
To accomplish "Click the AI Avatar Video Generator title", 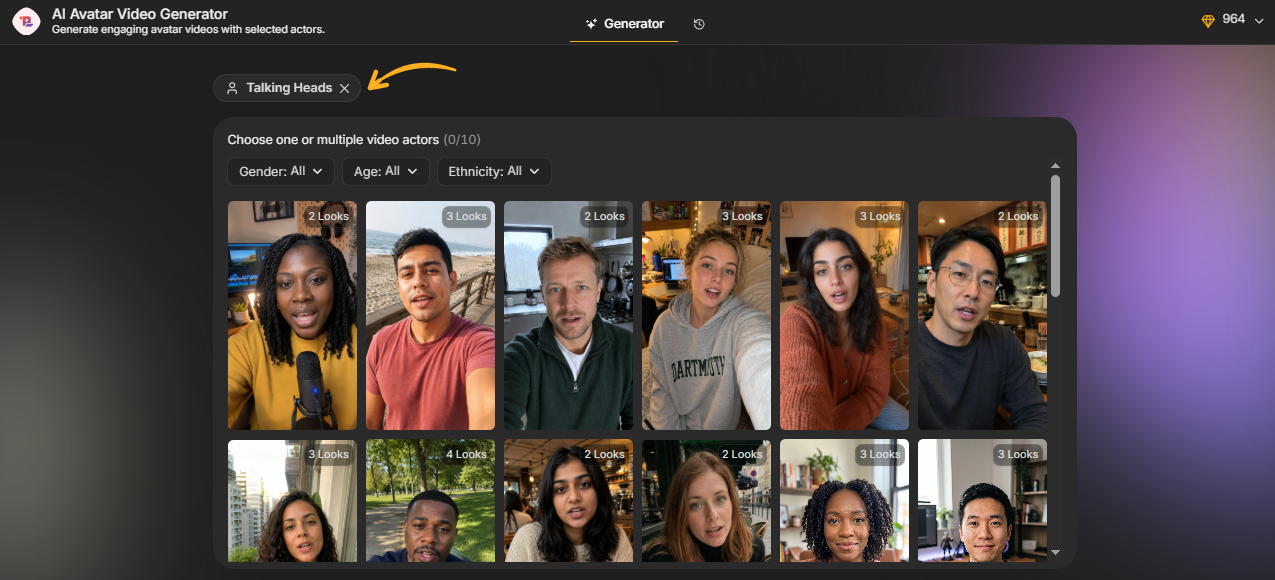I will [140, 14].
